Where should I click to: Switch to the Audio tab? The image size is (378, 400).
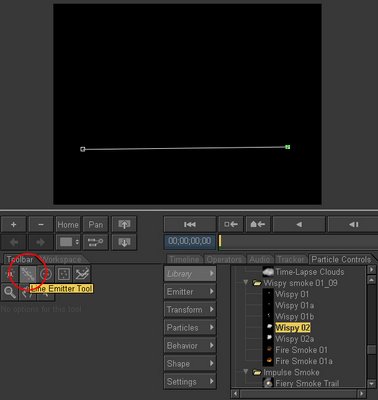tap(260, 260)
